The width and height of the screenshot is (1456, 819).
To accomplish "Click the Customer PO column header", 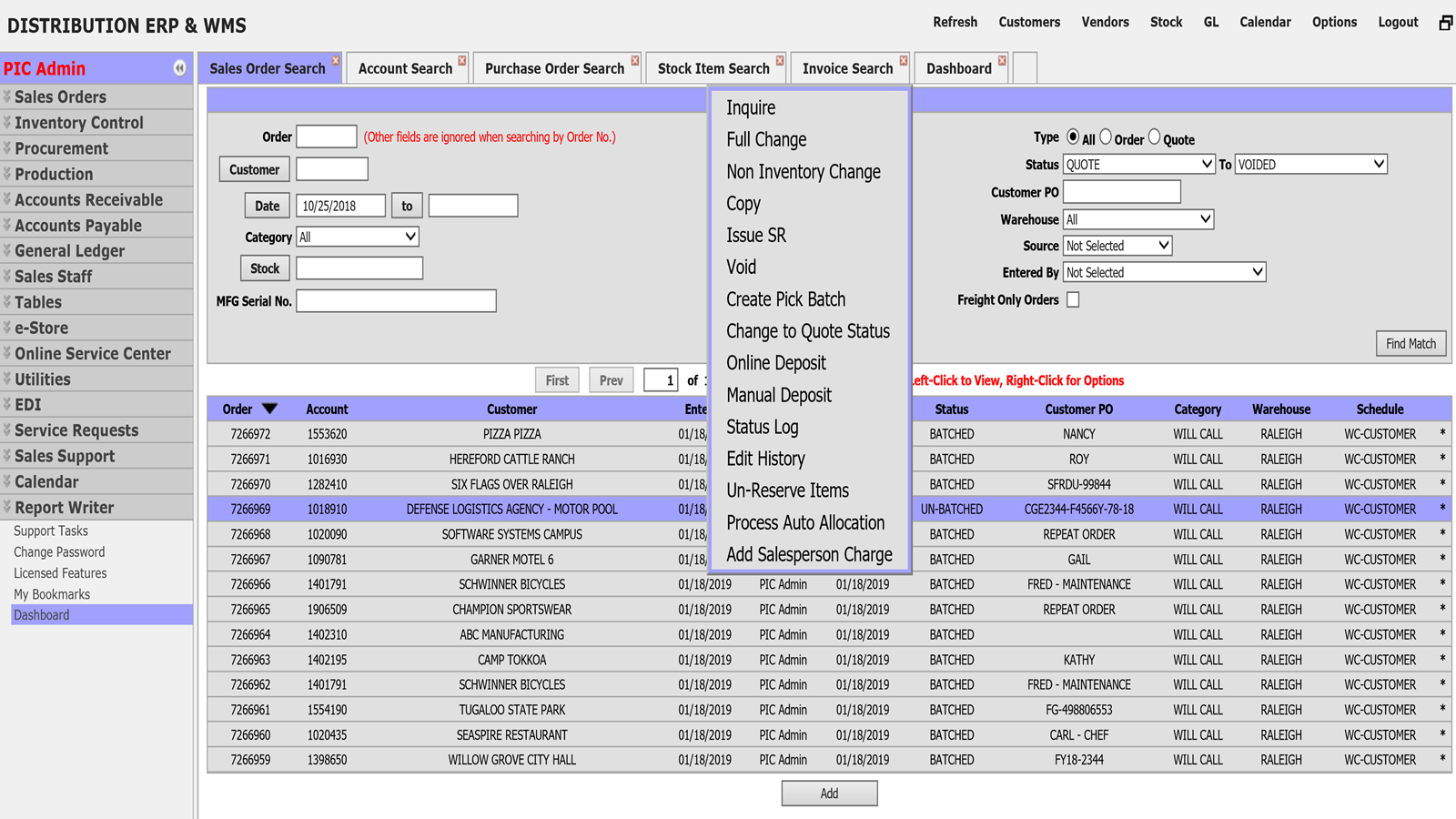I will 1078,409.
